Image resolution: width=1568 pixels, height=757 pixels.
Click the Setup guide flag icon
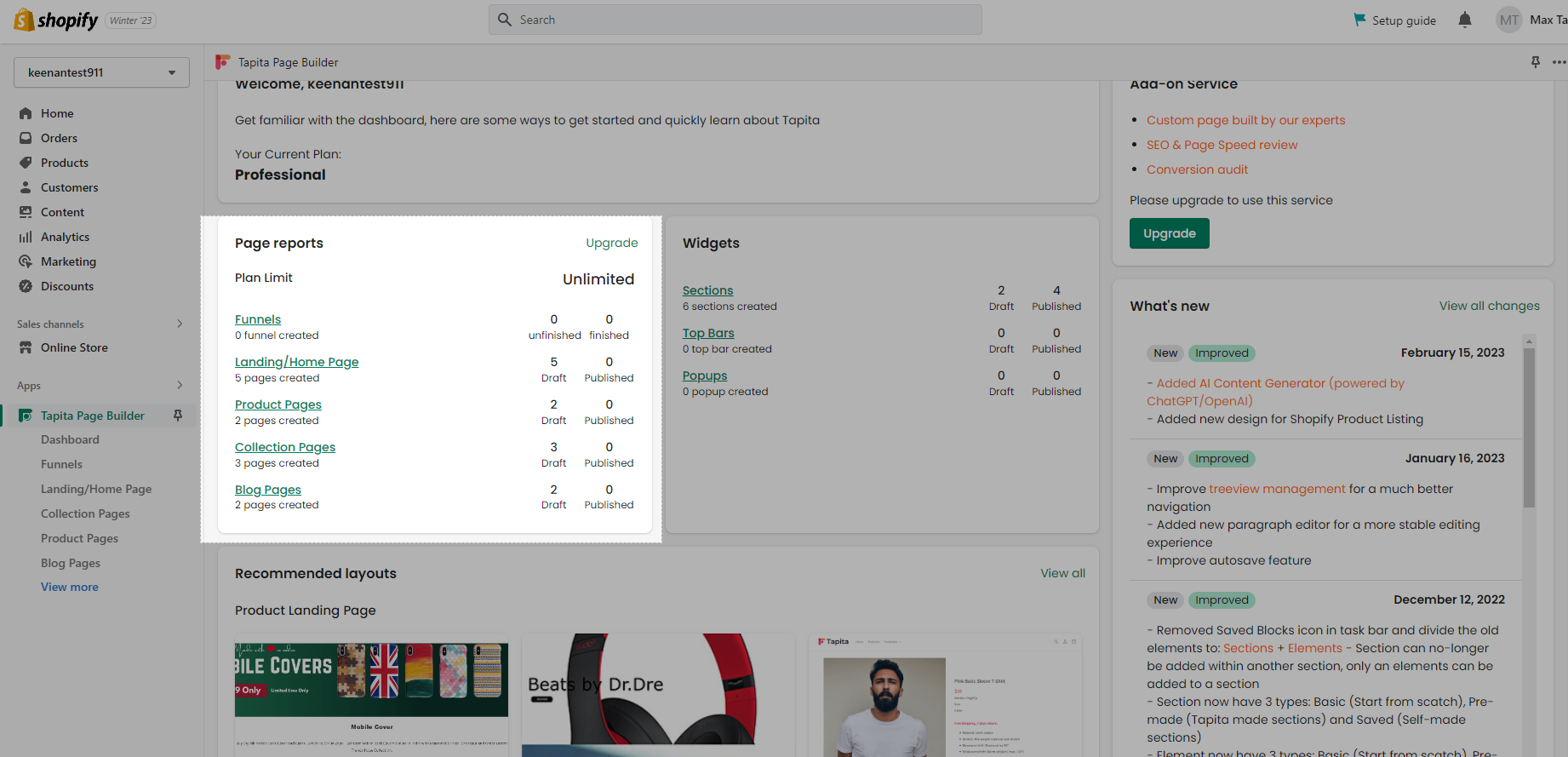click(x=1359, y=20)
